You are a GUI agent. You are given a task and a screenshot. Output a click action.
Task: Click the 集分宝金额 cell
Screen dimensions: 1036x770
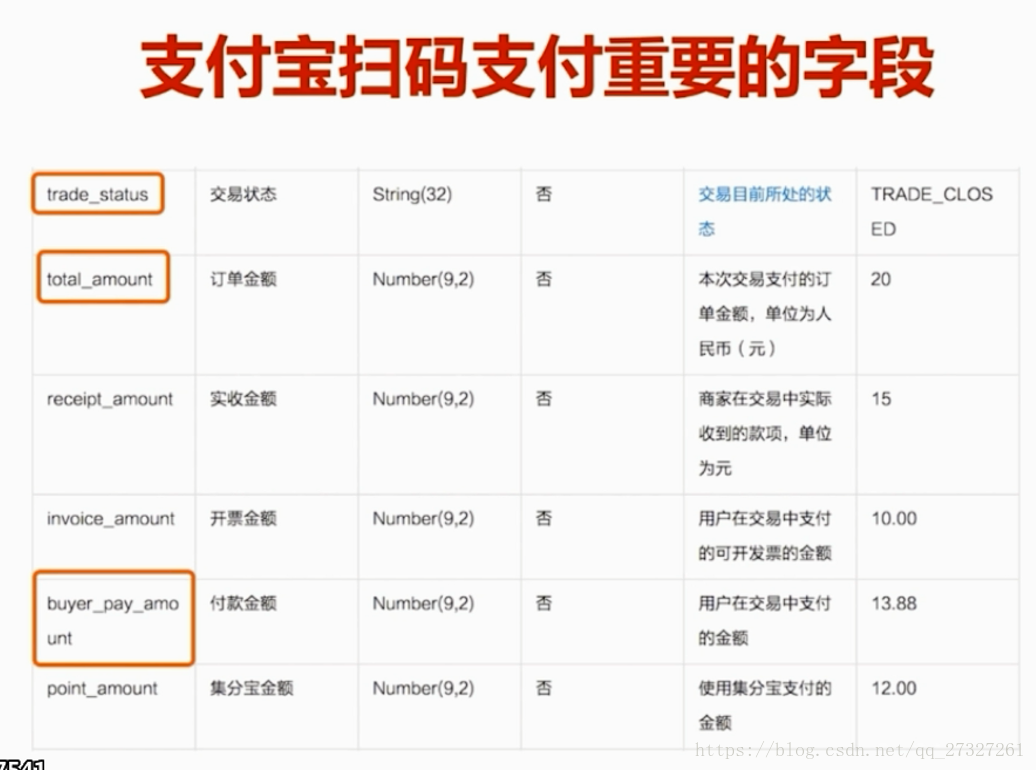point(251,689)
